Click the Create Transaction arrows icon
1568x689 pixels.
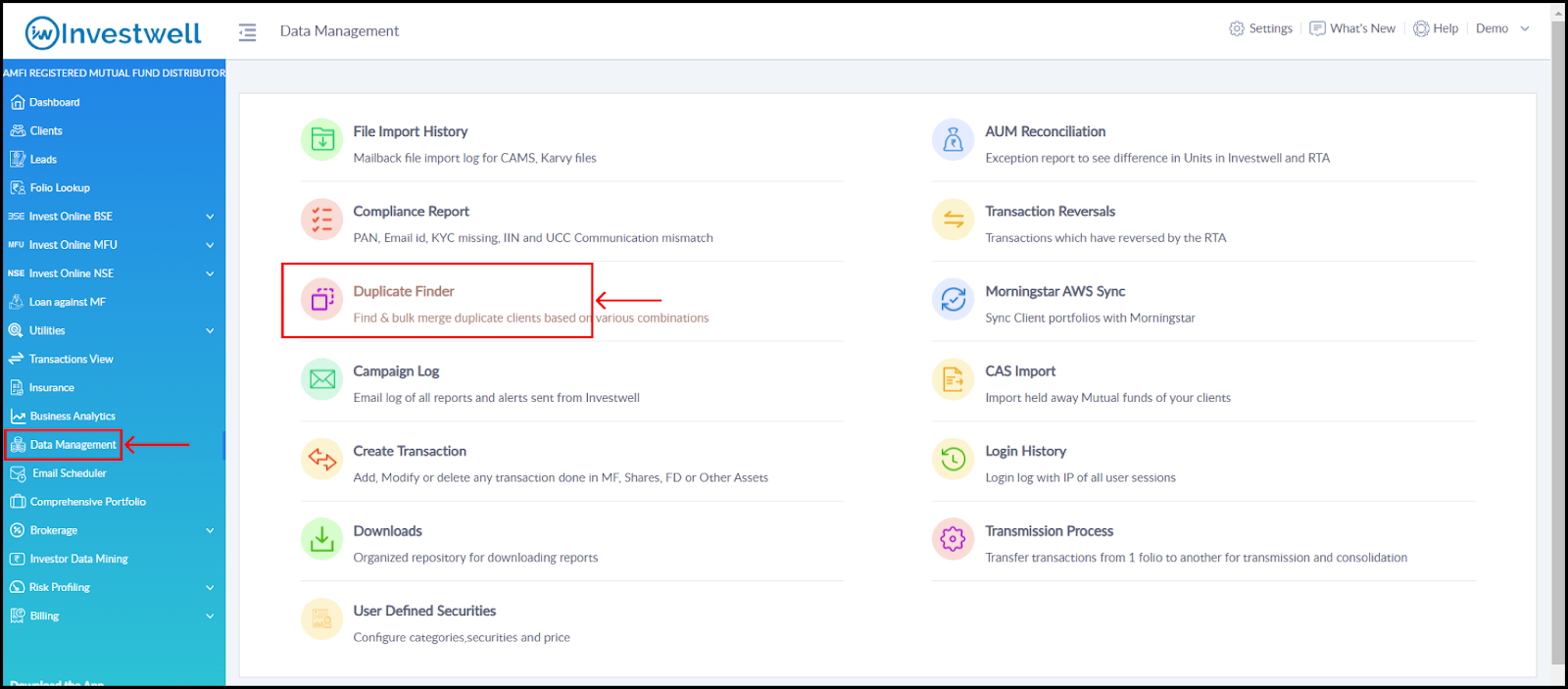[x=321, y=459]
